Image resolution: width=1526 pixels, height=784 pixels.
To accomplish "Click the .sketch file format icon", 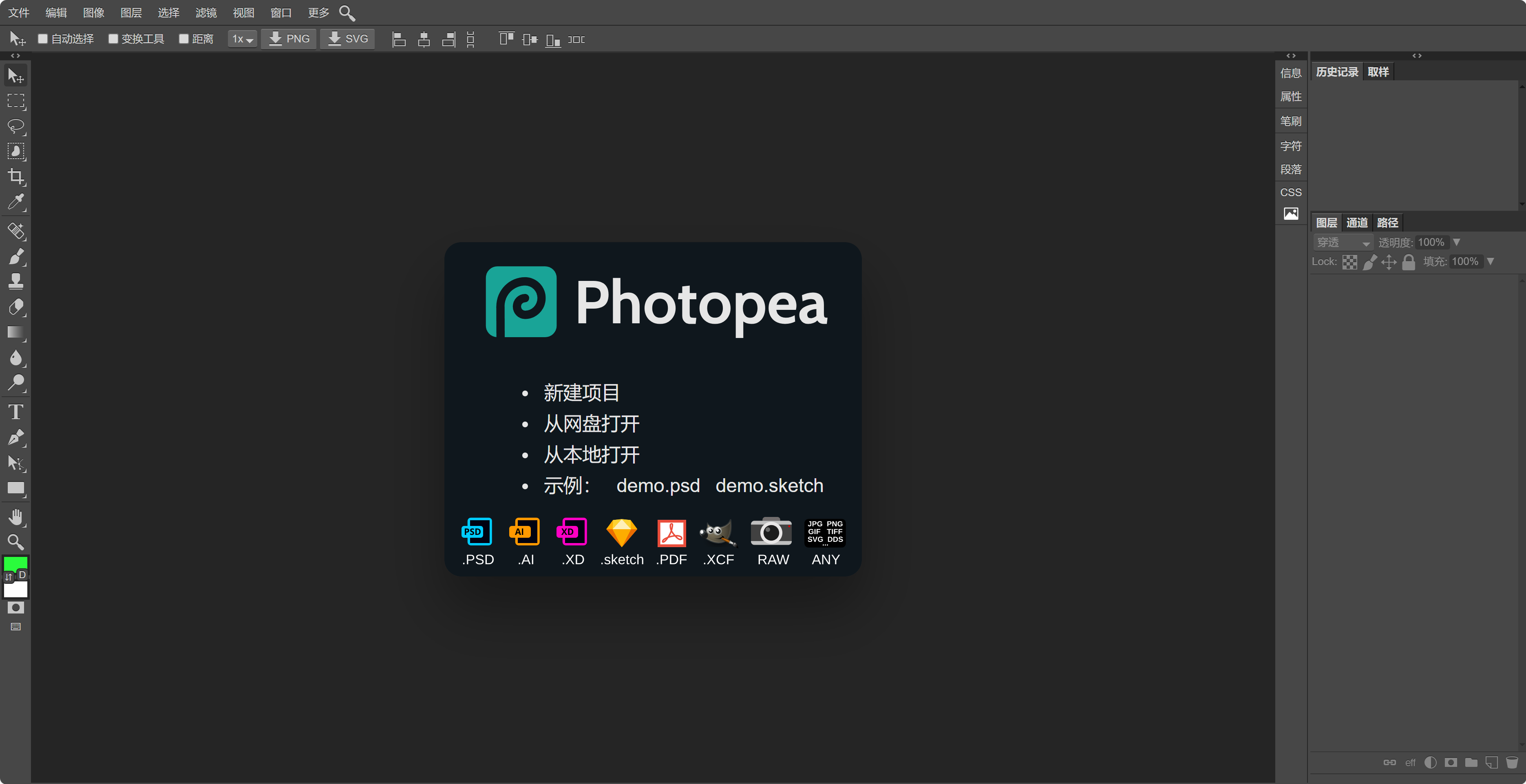I will coord(621,532).
